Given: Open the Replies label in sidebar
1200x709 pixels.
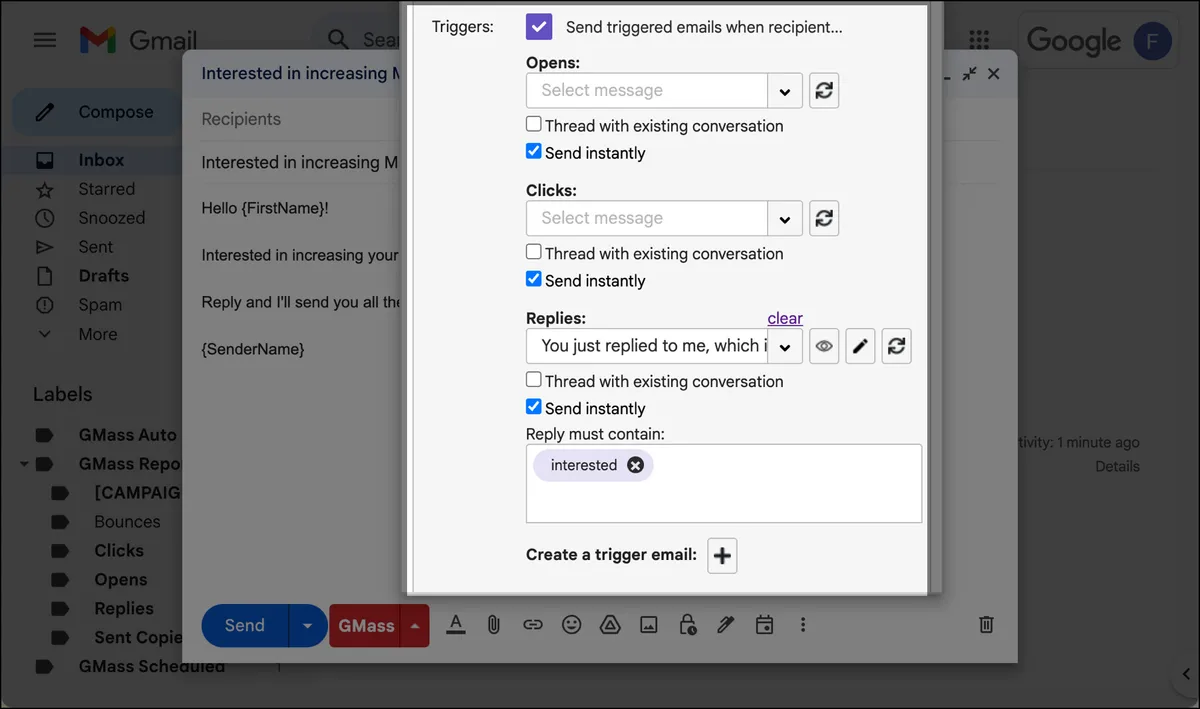Looking at the screenshot, I should pyautogui.click(x=124, y=609).
